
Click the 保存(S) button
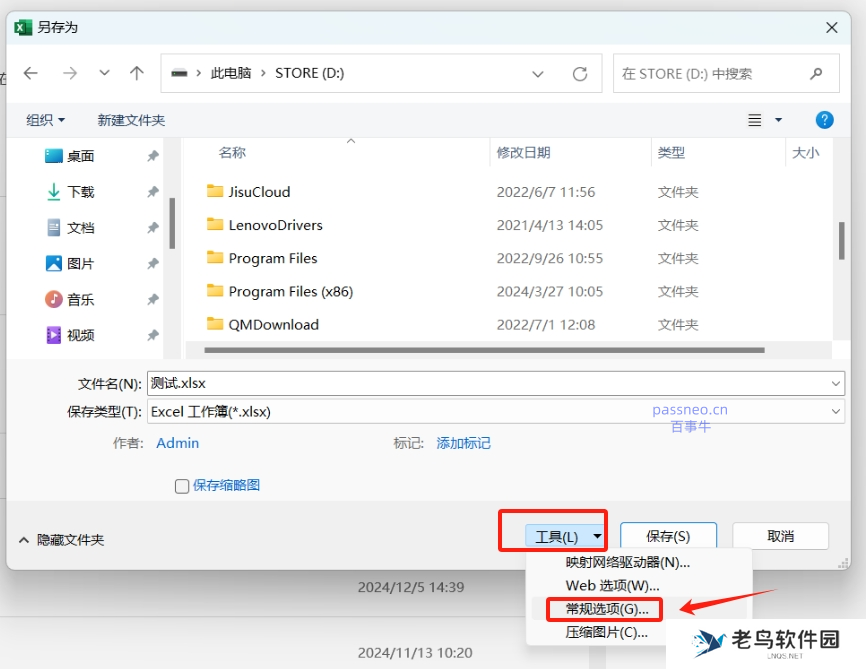pyautogui.click(x=668, y=535)
